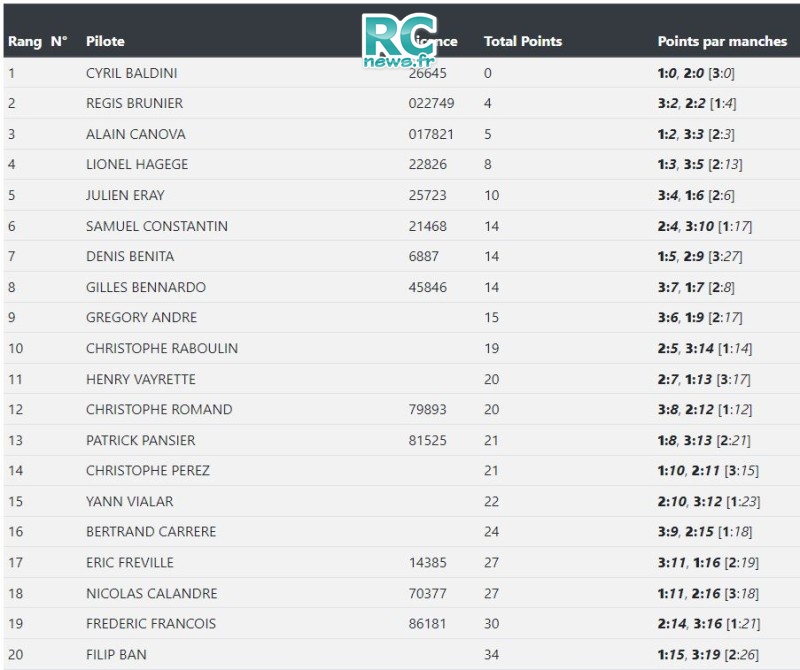Select YANN VIALAR's points per heat
This screenshot has height=670, width=800.
pos(709,502)
